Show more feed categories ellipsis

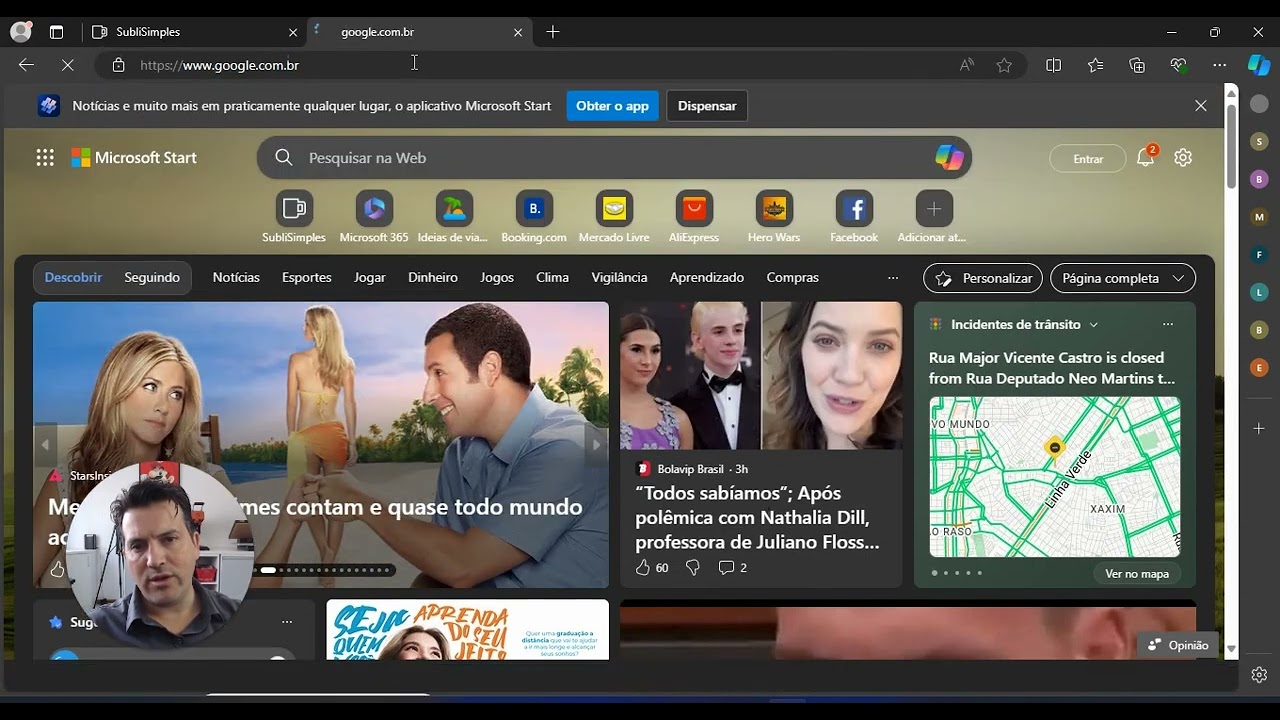pos(893,278)
